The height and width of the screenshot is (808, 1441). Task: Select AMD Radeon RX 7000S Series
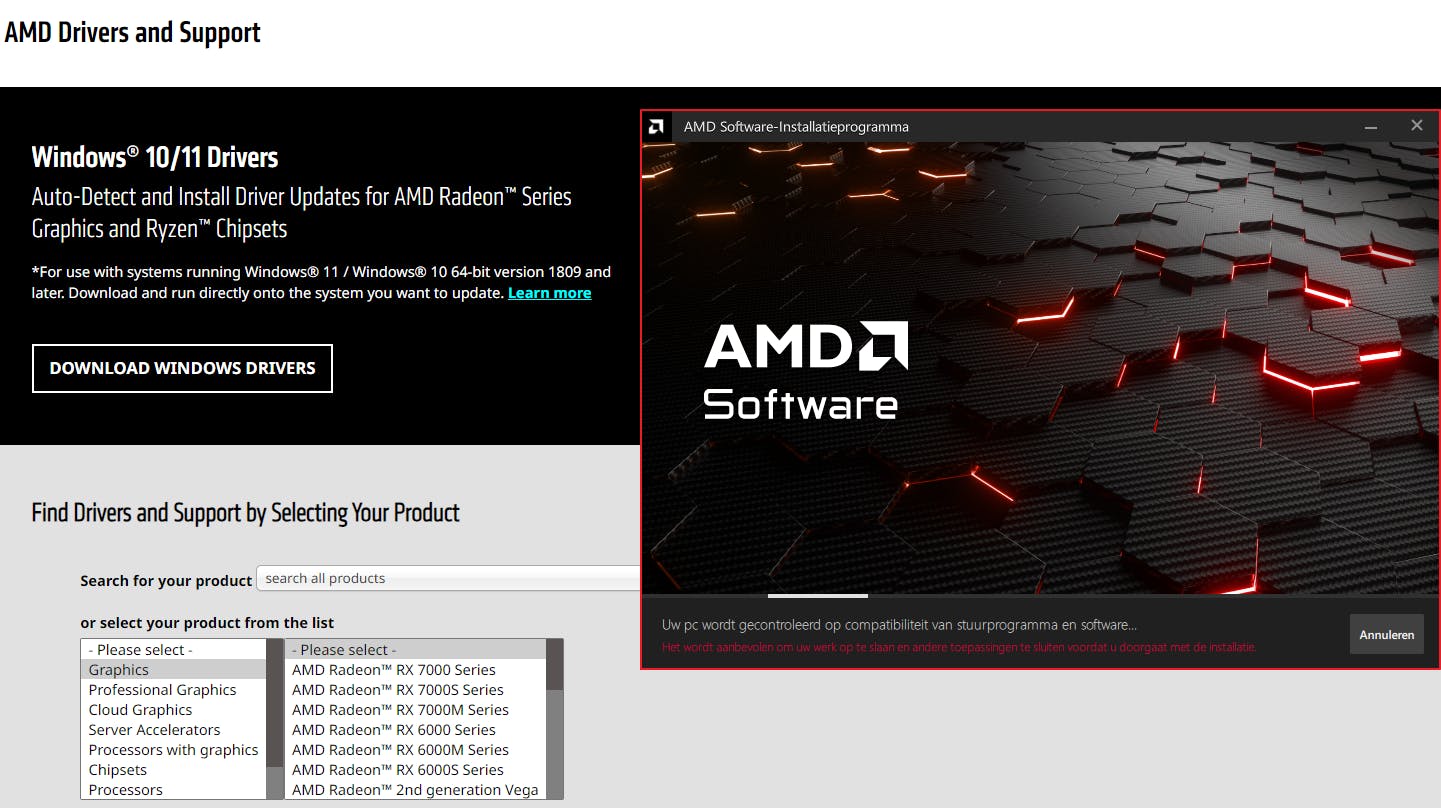(x=415, y=690)
